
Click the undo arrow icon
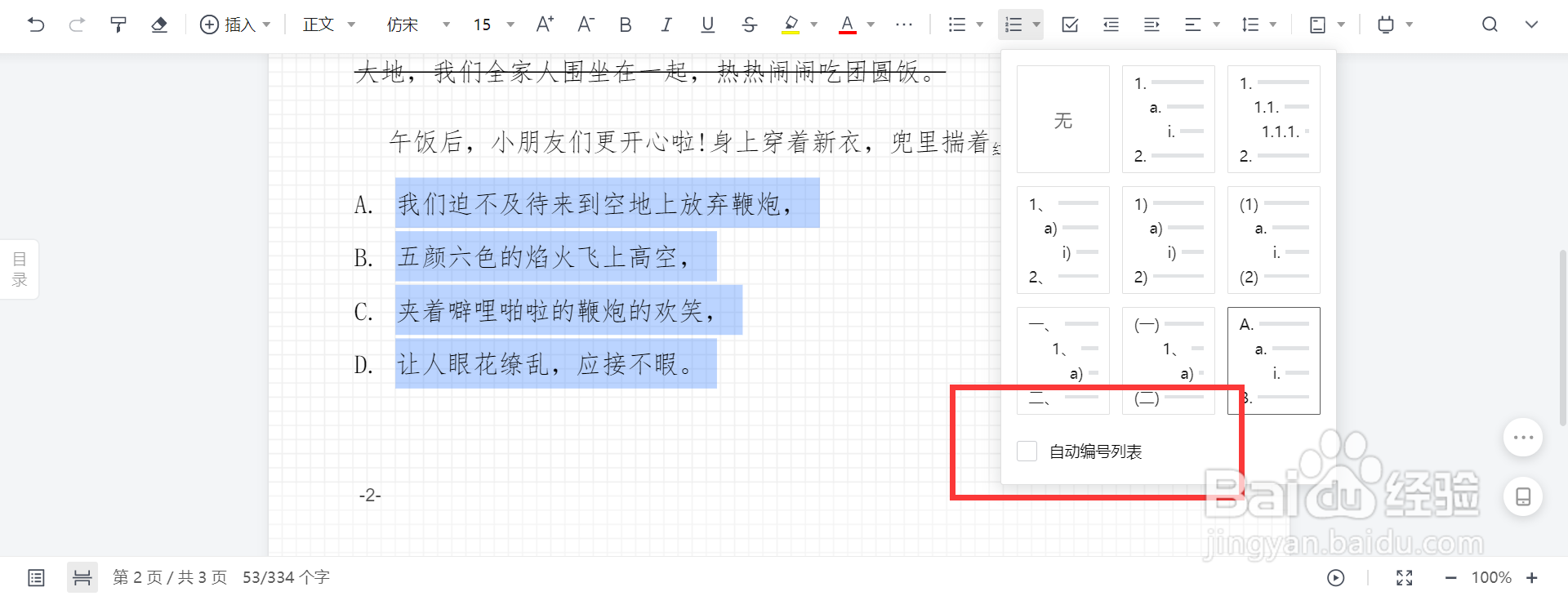coord(36,24)
